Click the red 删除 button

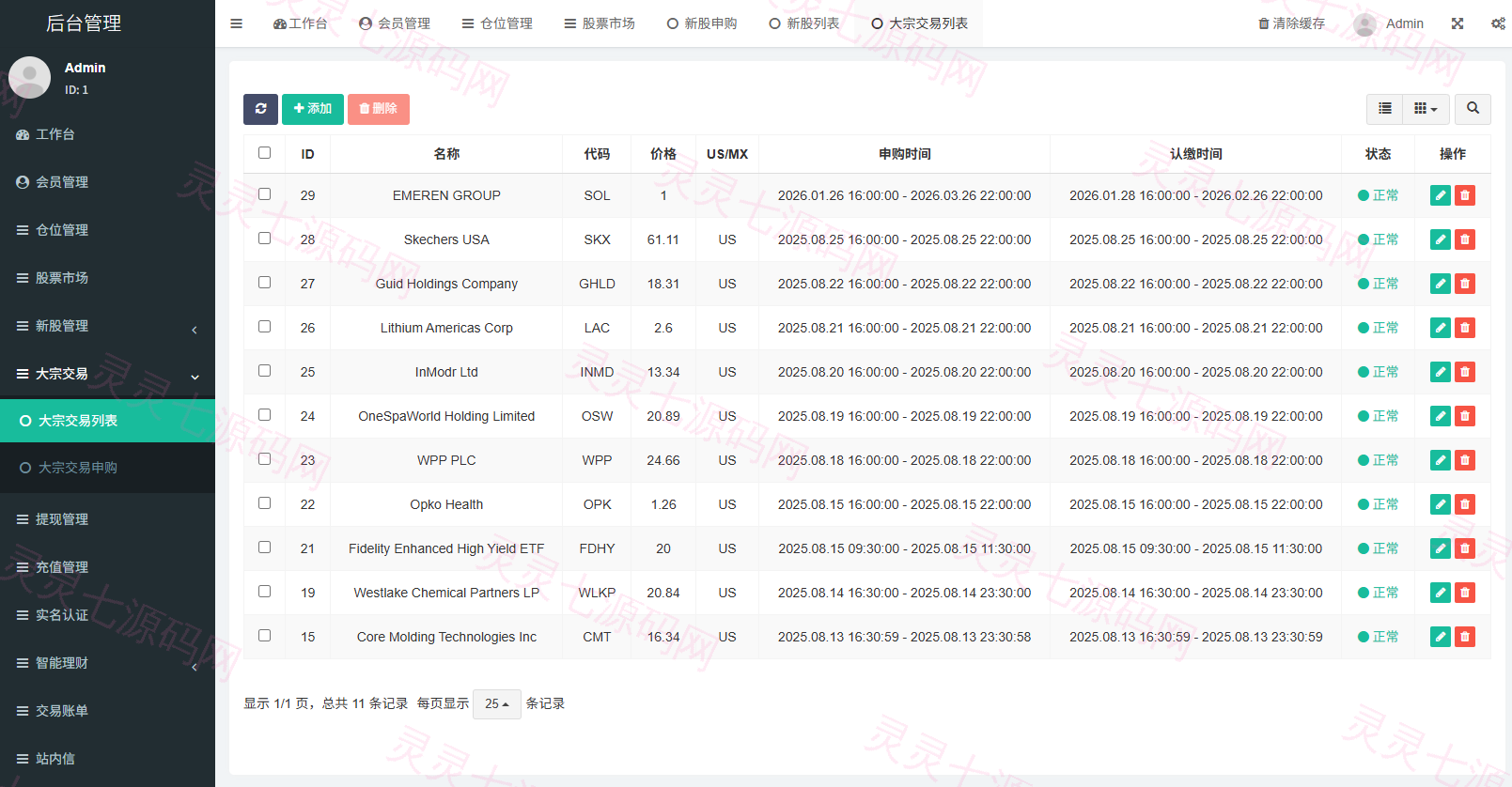tap(379, 109)
